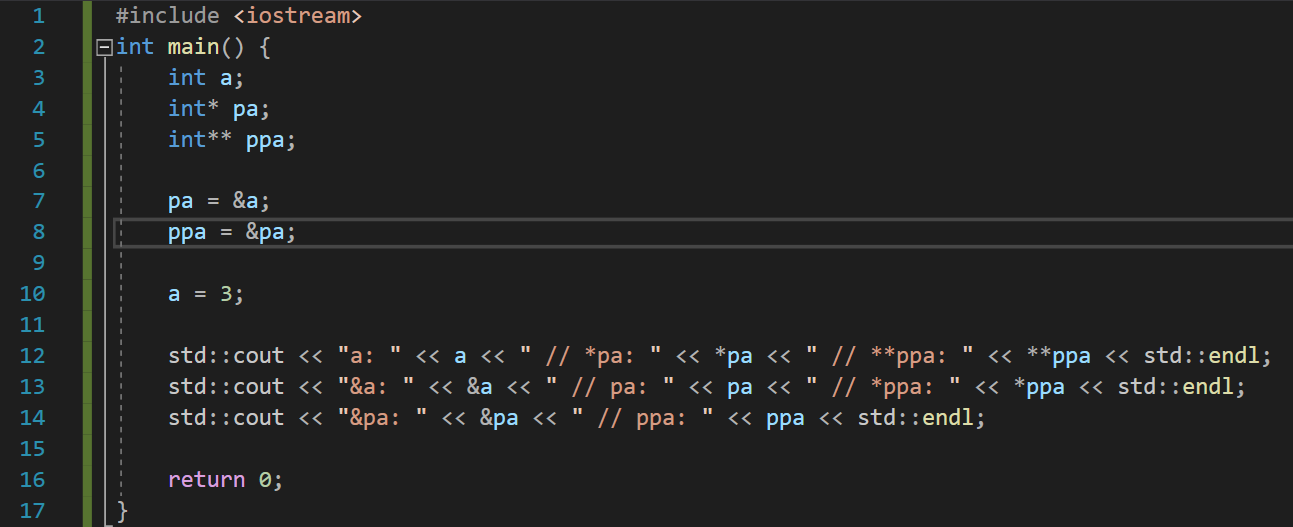Viewport: 1293px width, 527px height.
Task: Click the **ppa expression on line 12
Action: click(x=1059, y=356)
